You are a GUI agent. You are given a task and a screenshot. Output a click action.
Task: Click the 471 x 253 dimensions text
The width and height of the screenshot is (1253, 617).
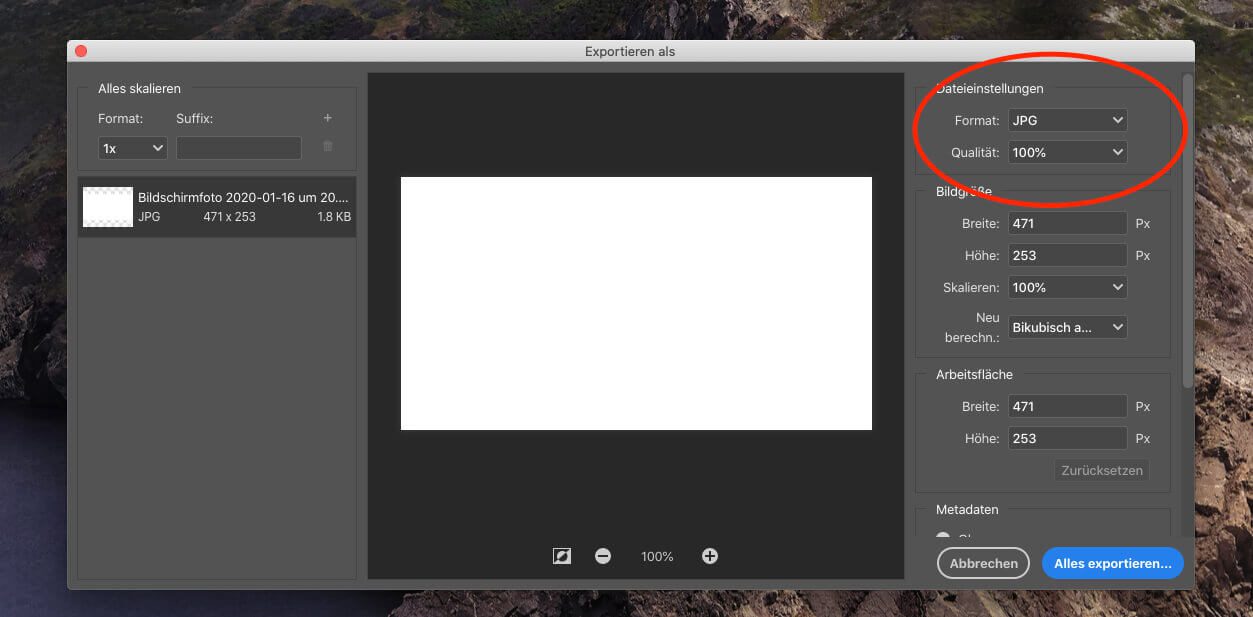[x=229, y=216]
